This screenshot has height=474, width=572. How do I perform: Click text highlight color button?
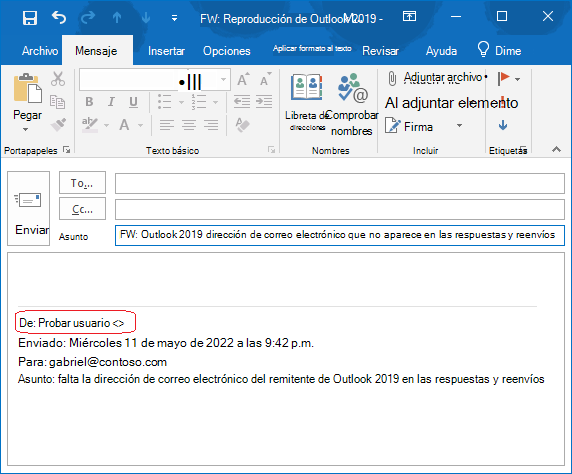[90, 125]
